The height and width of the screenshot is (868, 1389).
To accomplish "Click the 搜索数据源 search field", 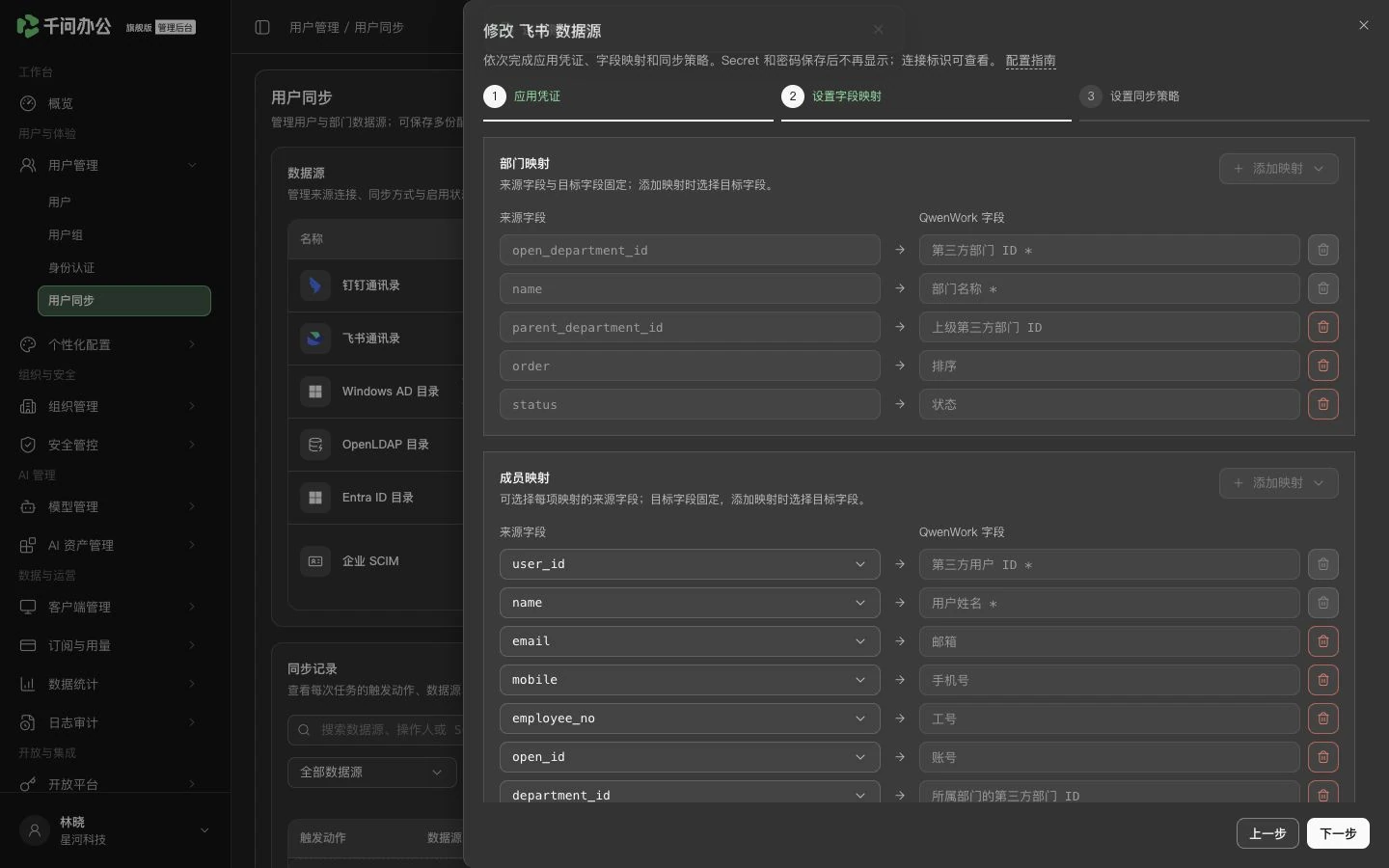I will (376, 730).
